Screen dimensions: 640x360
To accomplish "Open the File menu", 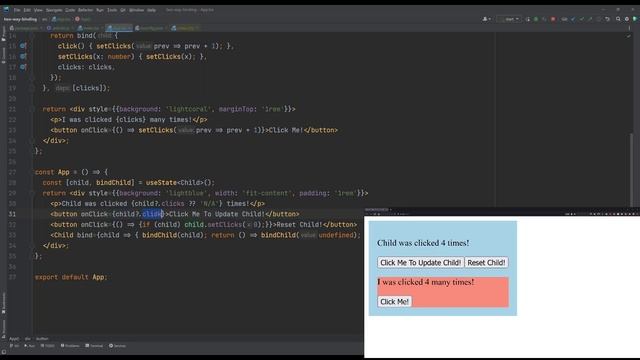I will [x=17, y=10].
